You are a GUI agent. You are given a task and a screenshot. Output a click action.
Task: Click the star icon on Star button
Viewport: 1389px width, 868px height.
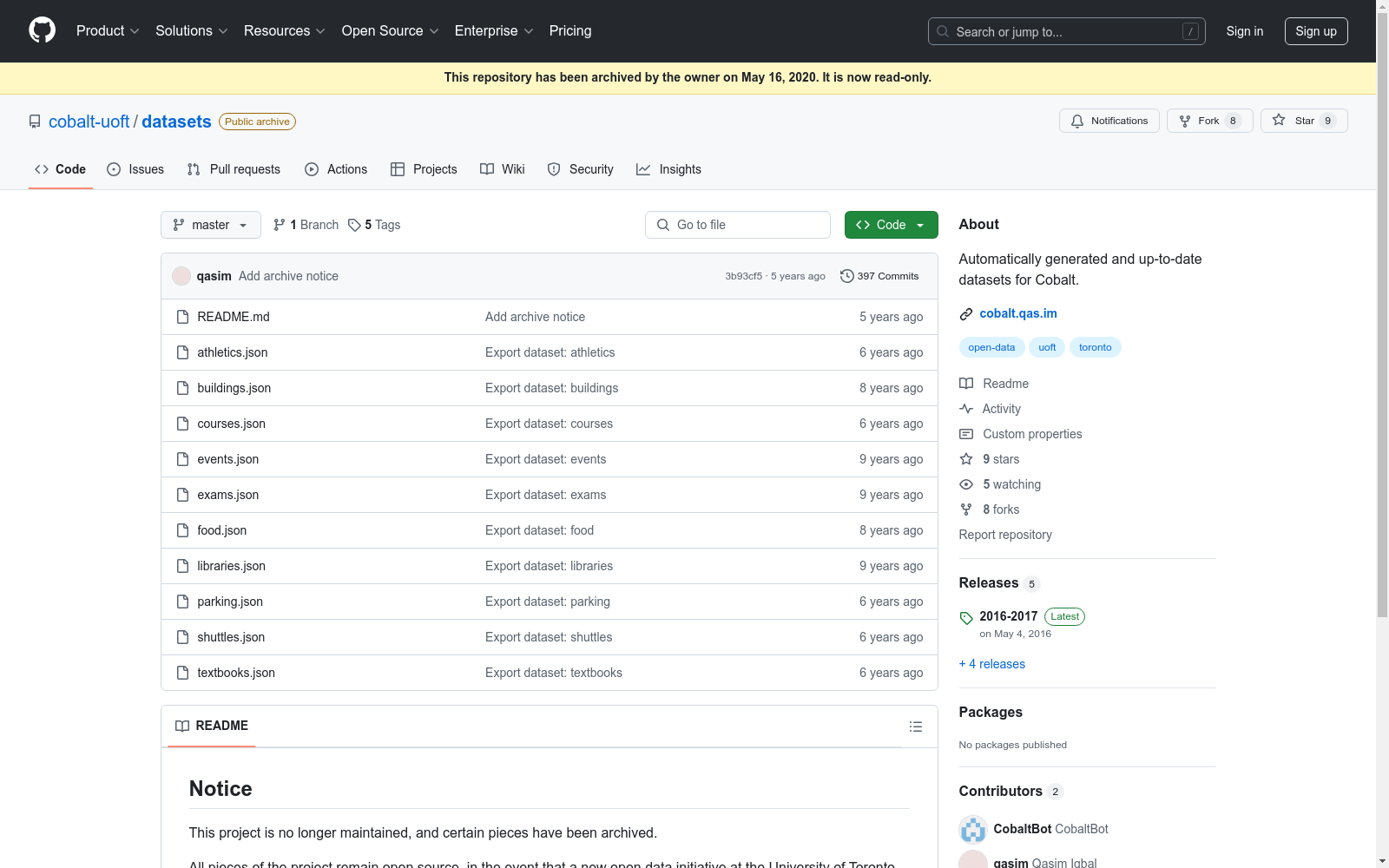1279,121
